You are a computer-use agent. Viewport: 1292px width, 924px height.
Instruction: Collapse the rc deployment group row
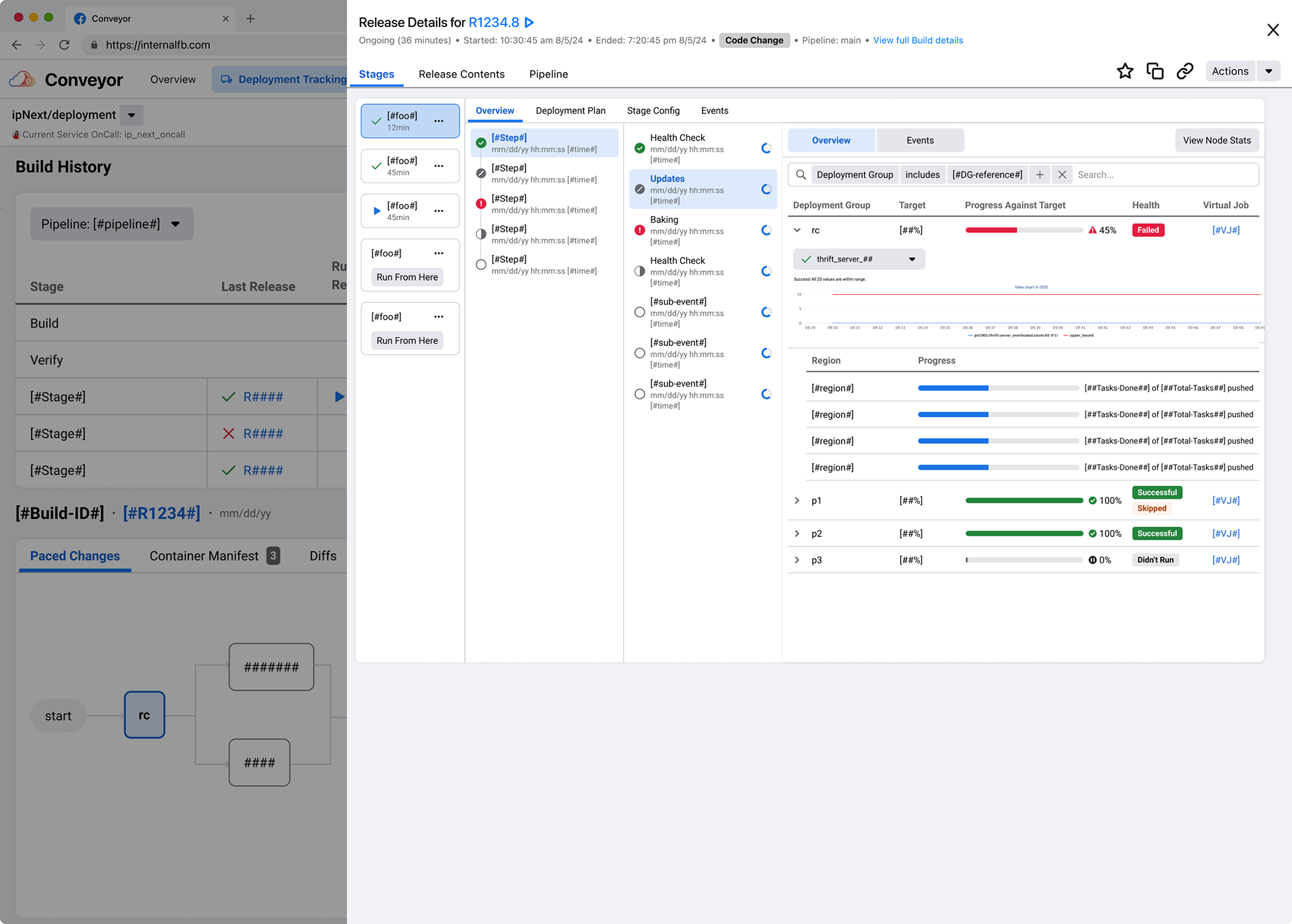tap(797, 230)
